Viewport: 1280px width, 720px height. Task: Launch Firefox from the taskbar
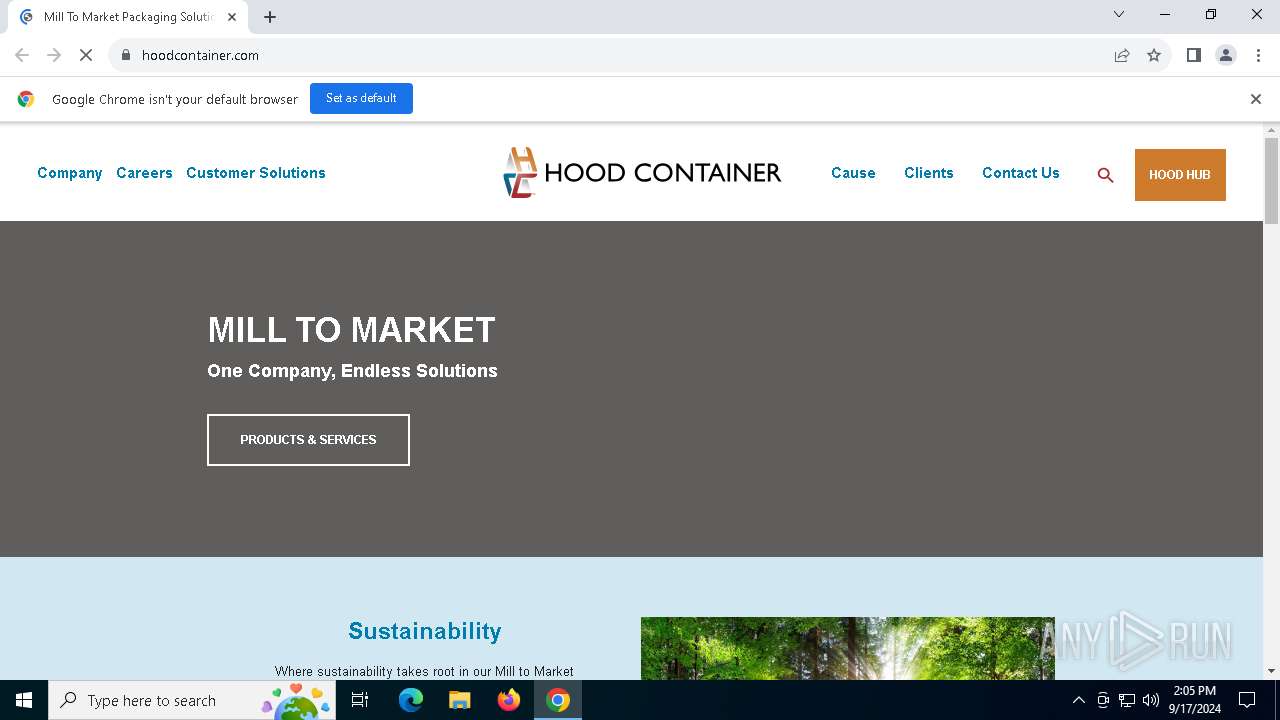(509, 700)
